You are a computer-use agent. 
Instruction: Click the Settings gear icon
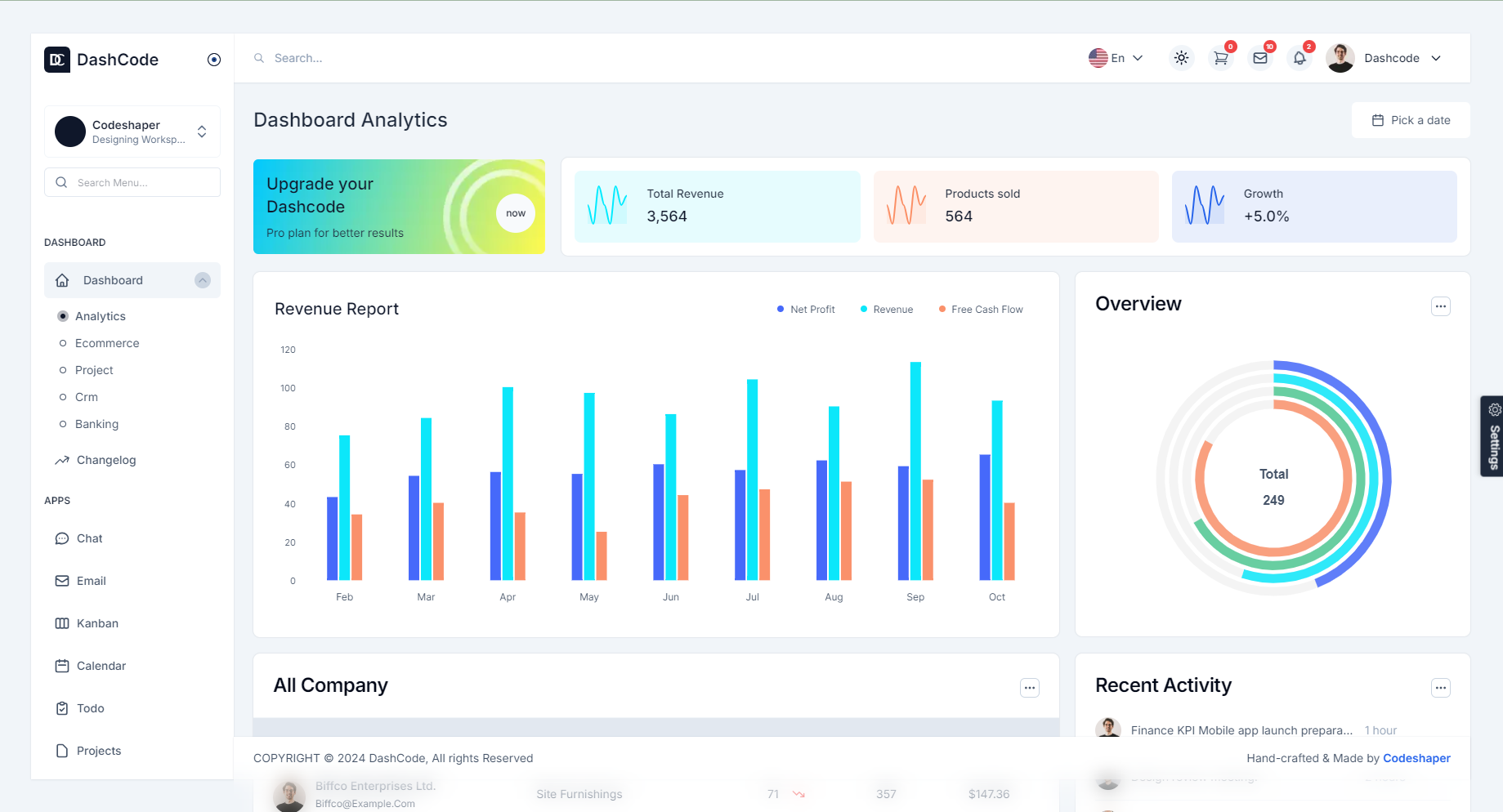(x=1494, y=409)
